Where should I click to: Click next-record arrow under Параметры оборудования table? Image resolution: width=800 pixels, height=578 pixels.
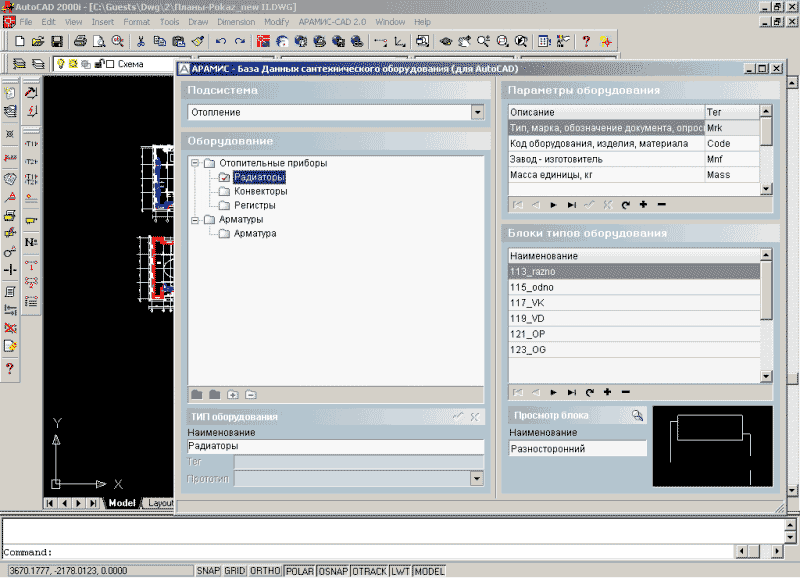[554, 205]
